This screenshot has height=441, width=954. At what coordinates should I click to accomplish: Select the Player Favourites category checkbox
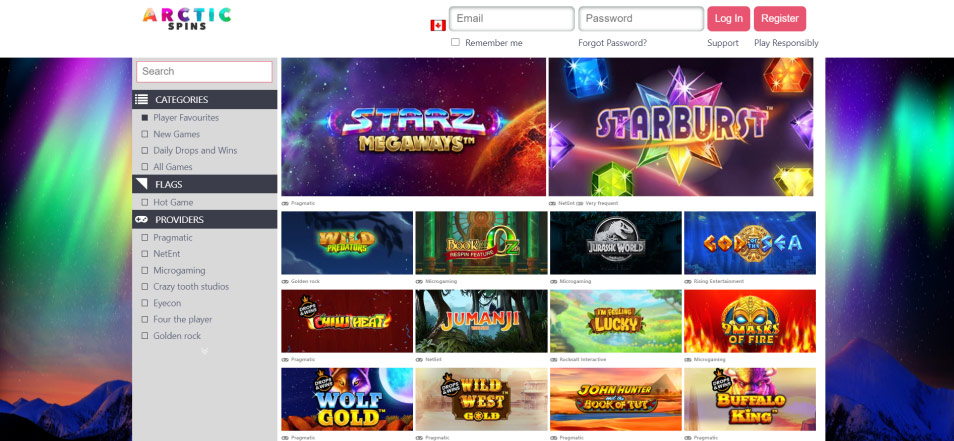[x=145, y=117]
